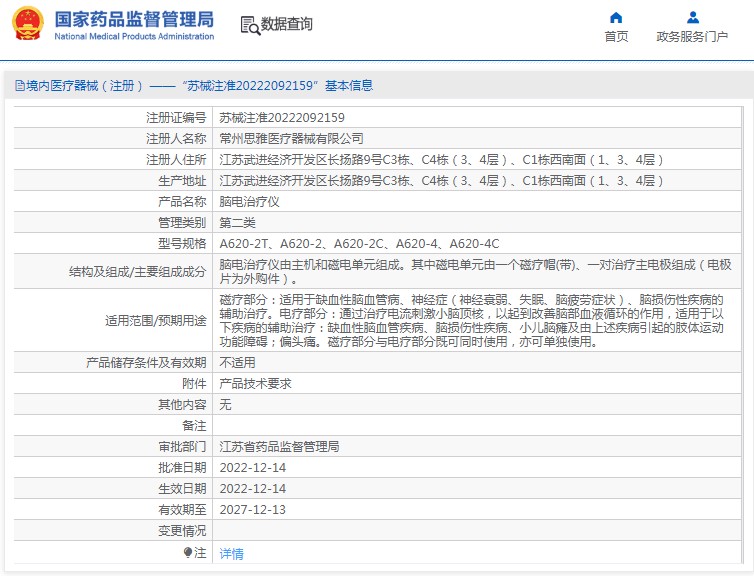Click the 审批部门 row label
The image size is (754, 576).
[x=182, y=447]
